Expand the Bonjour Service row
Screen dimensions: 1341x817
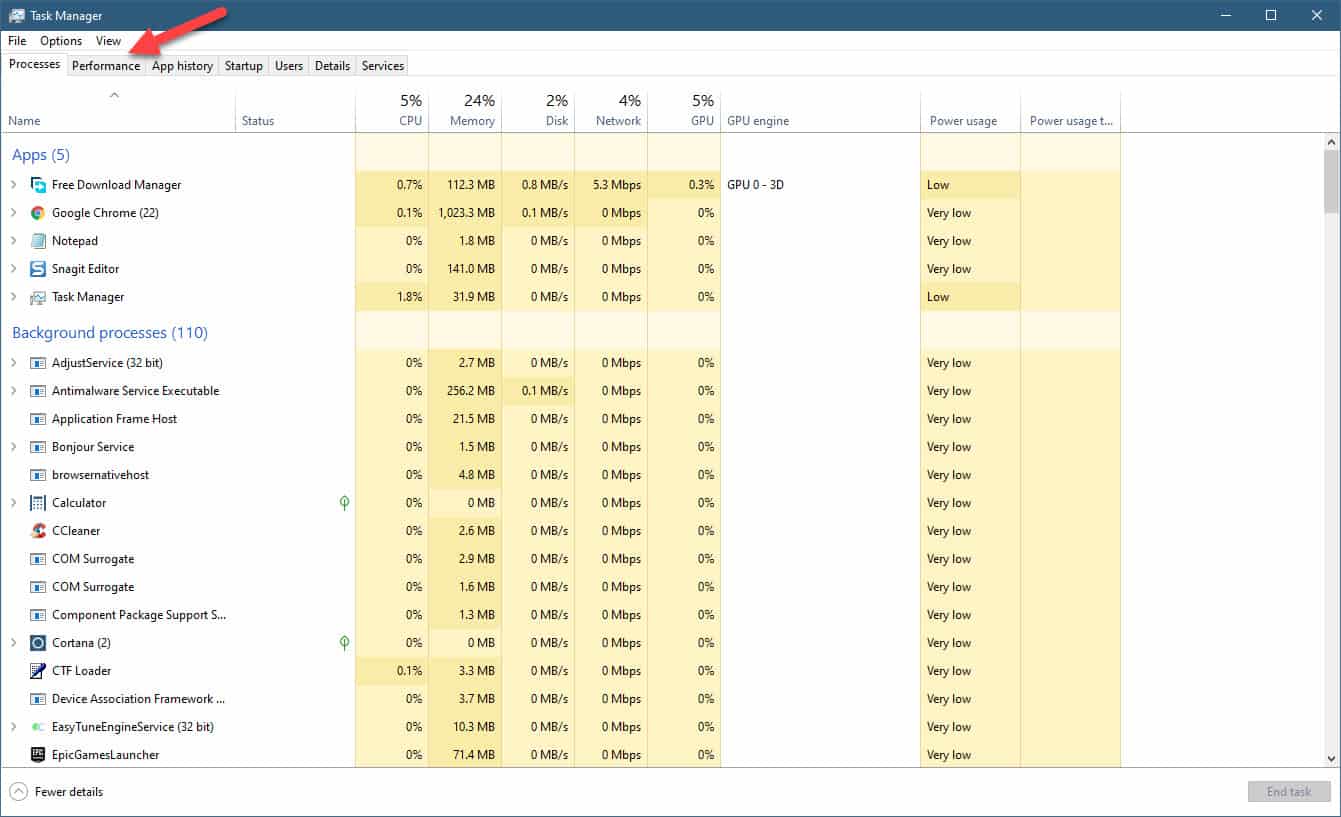(x=14, y=447)
